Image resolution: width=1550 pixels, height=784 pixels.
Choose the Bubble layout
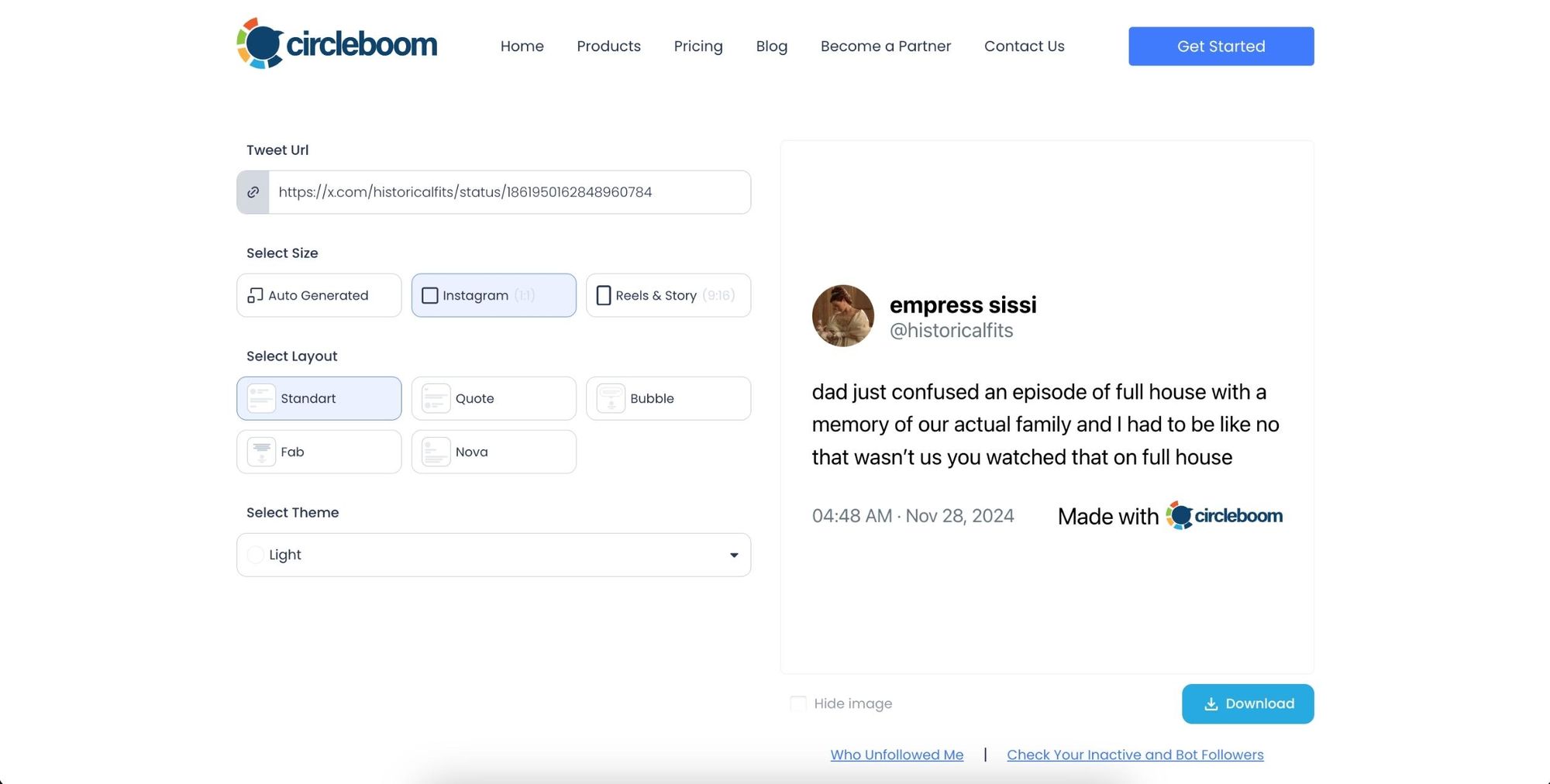pyautogui.click(x=669, y=398)
